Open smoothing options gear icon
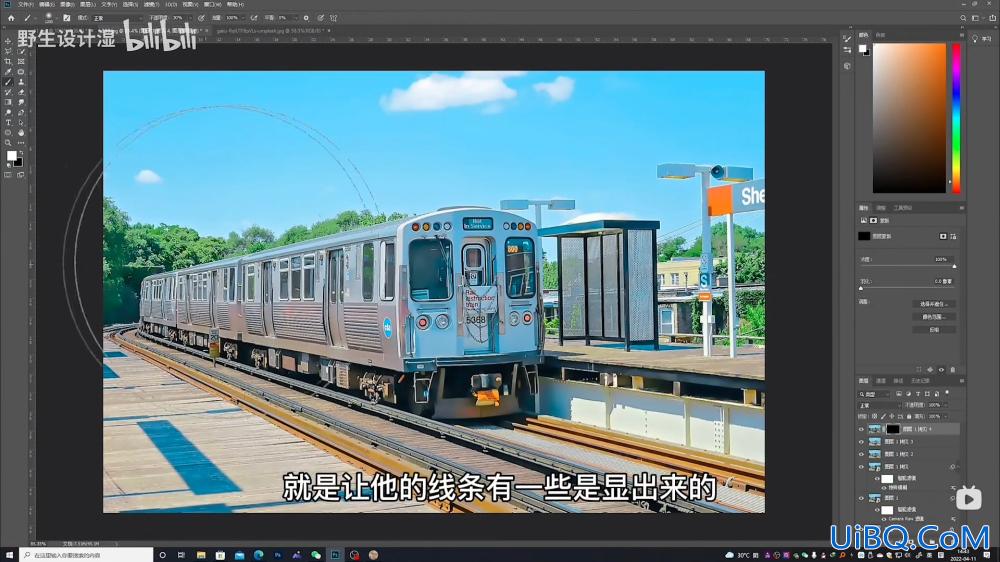Screen dimensions: 1000x562 tap(306, 18)
